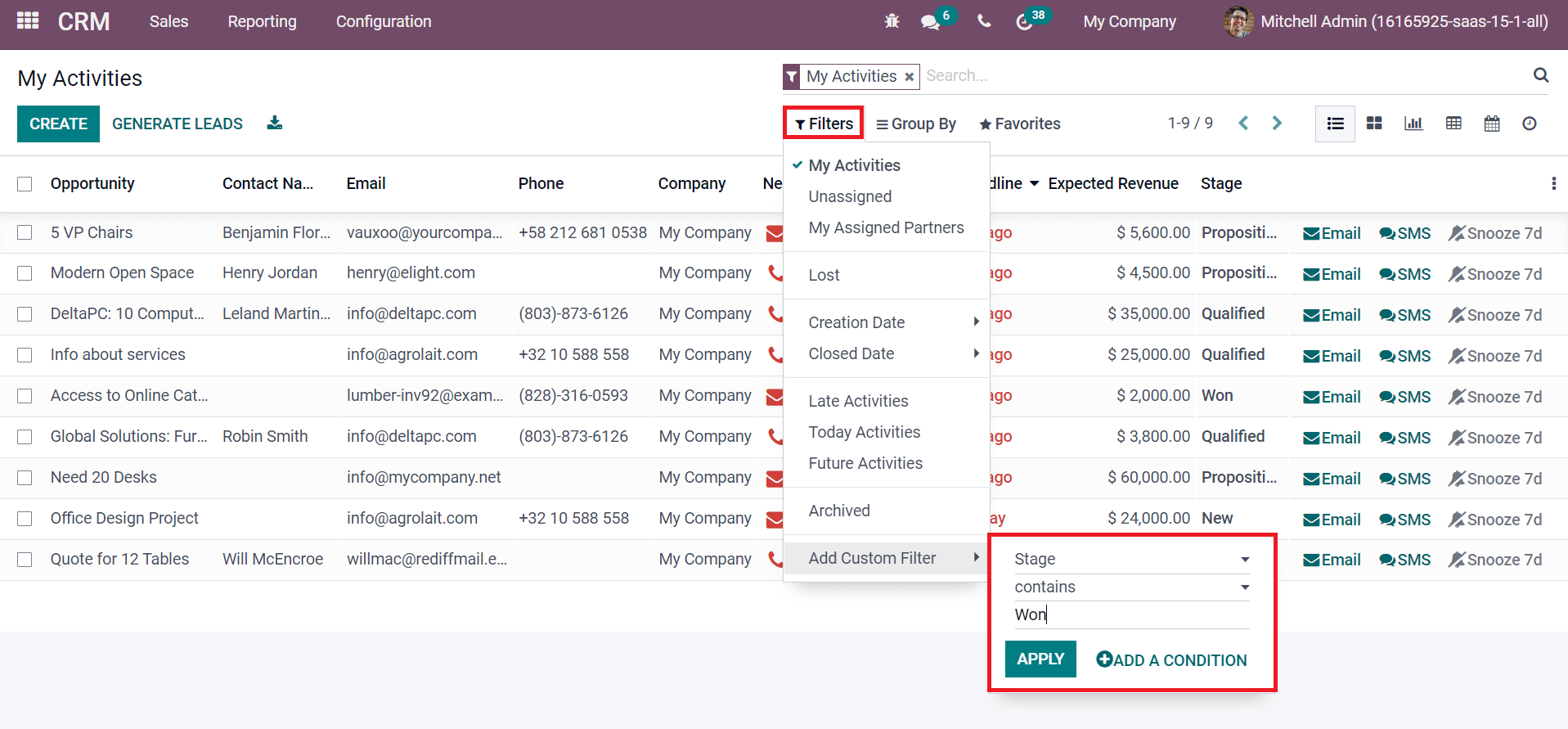1568x729 pixels.
Task: Open the apps grid menu icon
Action: [x=28, y=20]
